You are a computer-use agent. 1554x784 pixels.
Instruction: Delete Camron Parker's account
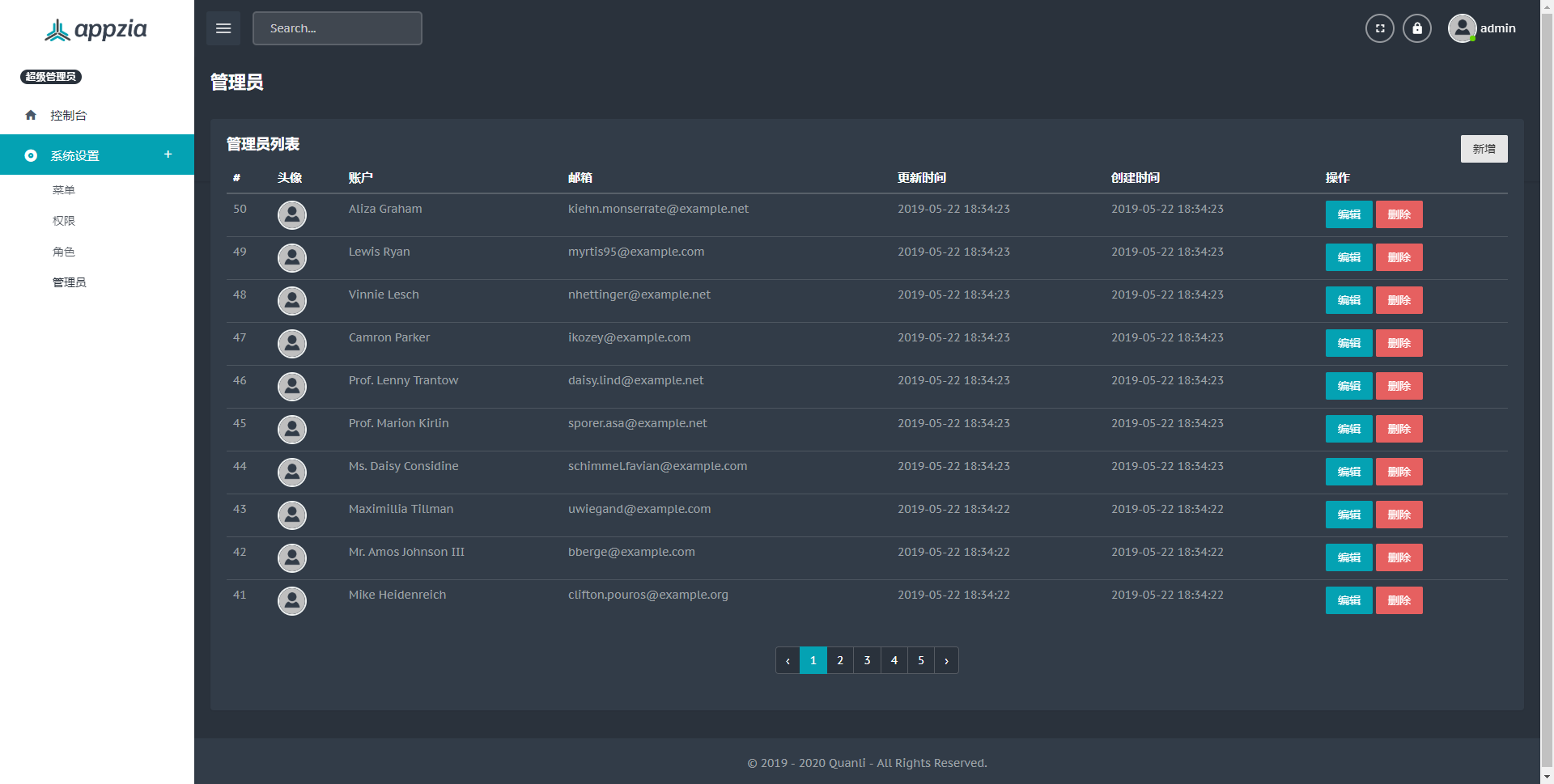coord(1399,343)
